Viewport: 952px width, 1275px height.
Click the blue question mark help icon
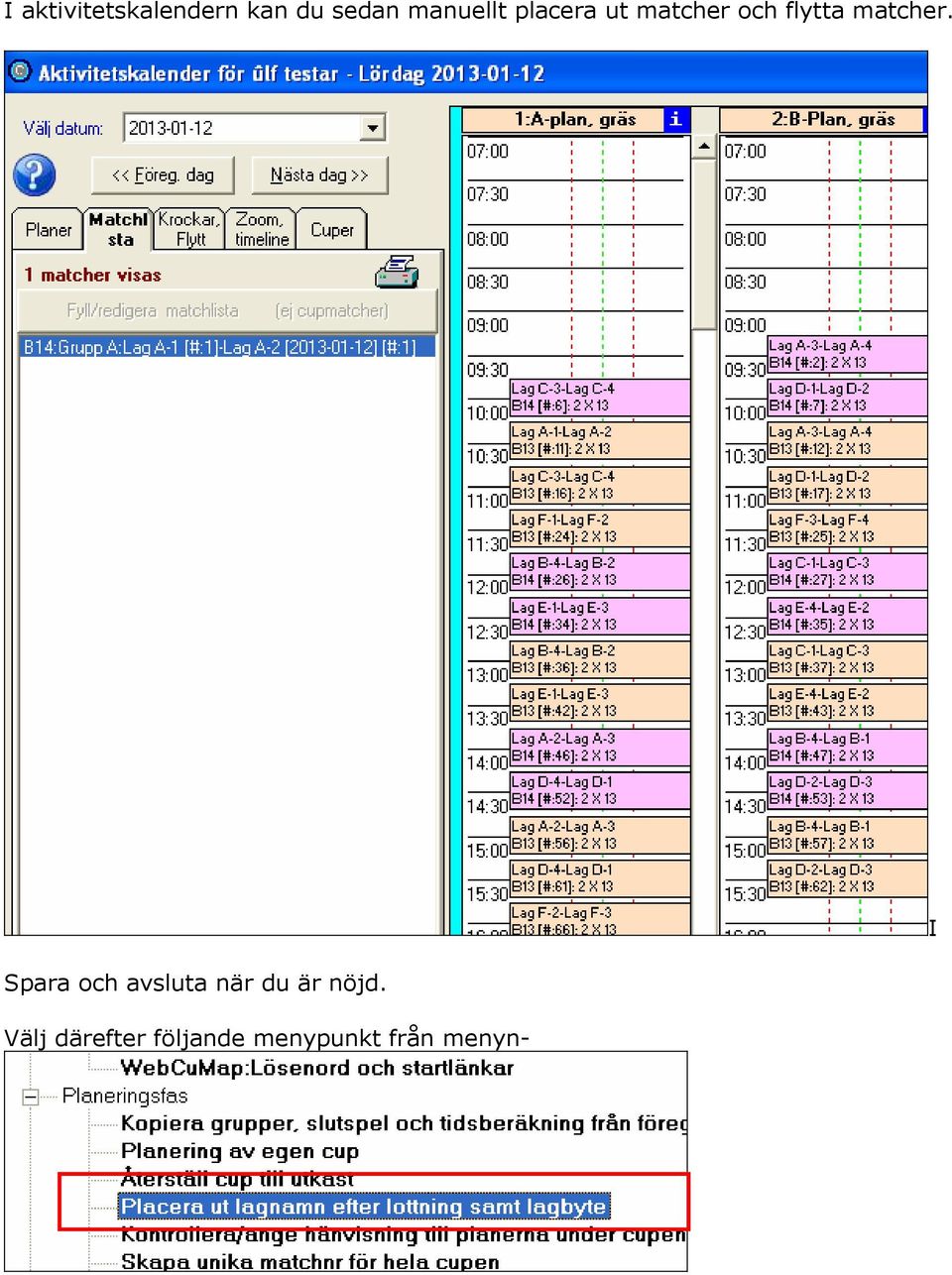click(34, 175)
